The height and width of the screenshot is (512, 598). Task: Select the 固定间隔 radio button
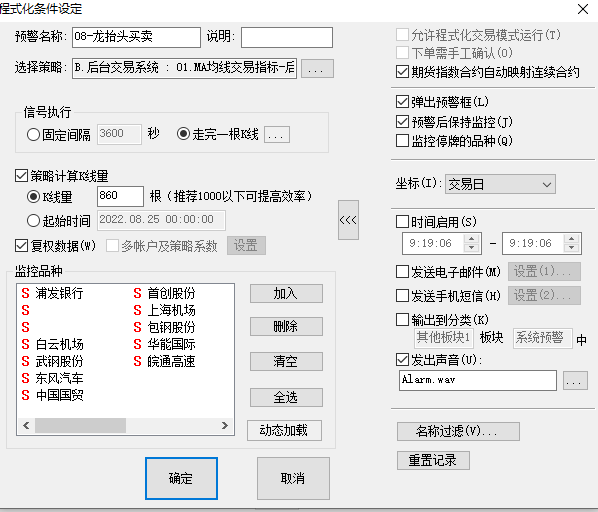click(x=34, y=134)
